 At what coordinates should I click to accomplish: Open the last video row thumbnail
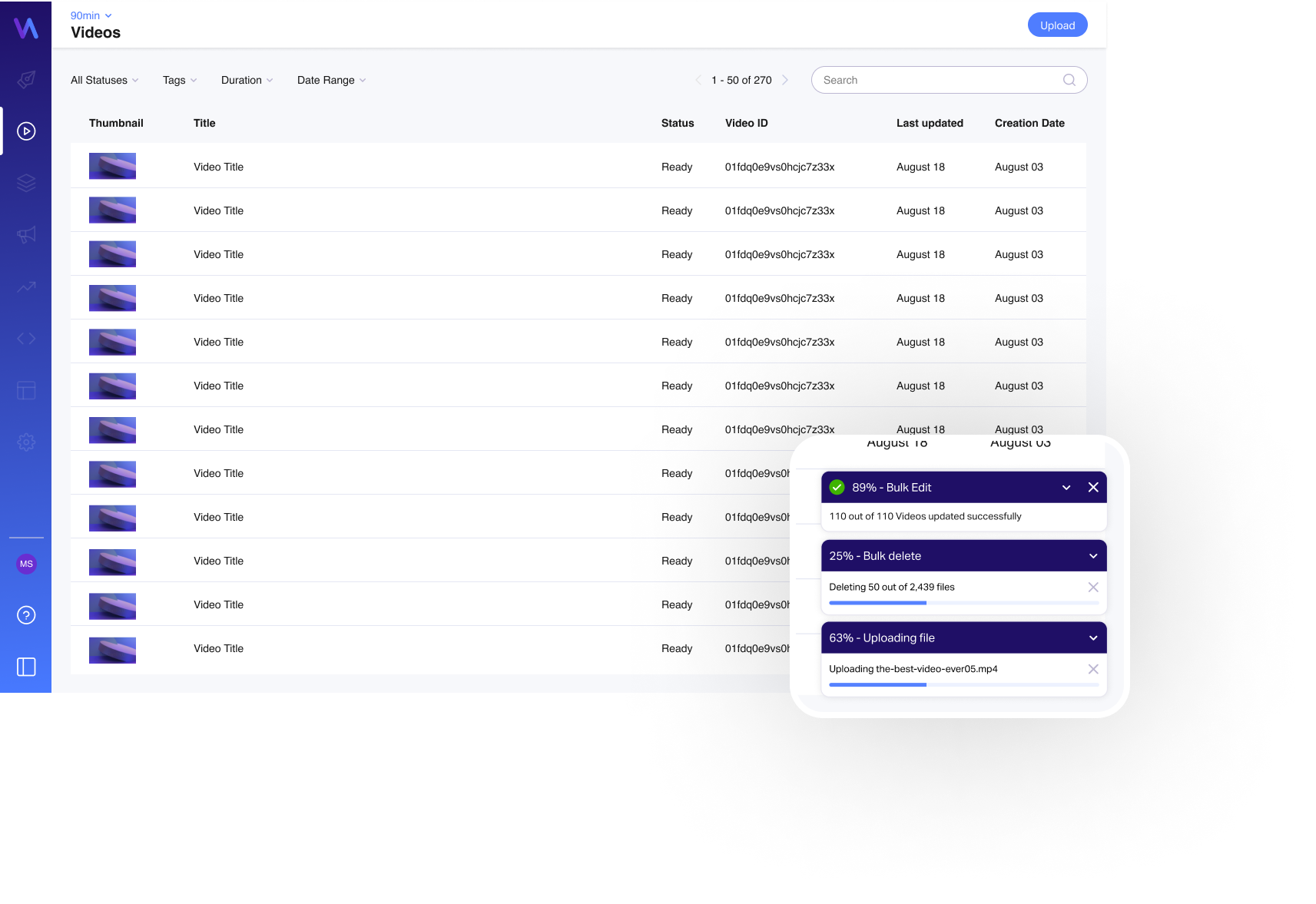point(112,650)
